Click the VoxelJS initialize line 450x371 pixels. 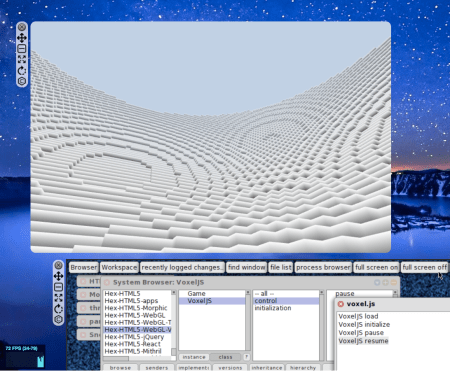pyautogui.click(x=364, y=324)
